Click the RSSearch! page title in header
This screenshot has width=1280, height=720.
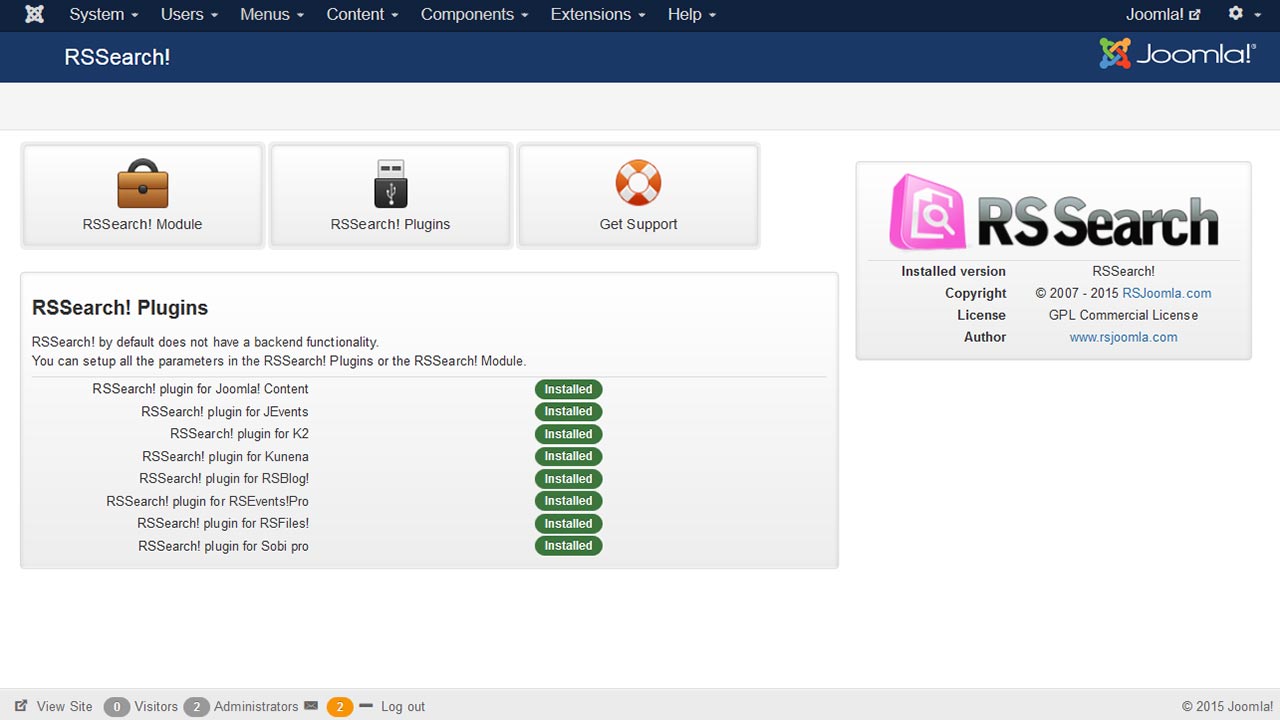coord(117,57)
